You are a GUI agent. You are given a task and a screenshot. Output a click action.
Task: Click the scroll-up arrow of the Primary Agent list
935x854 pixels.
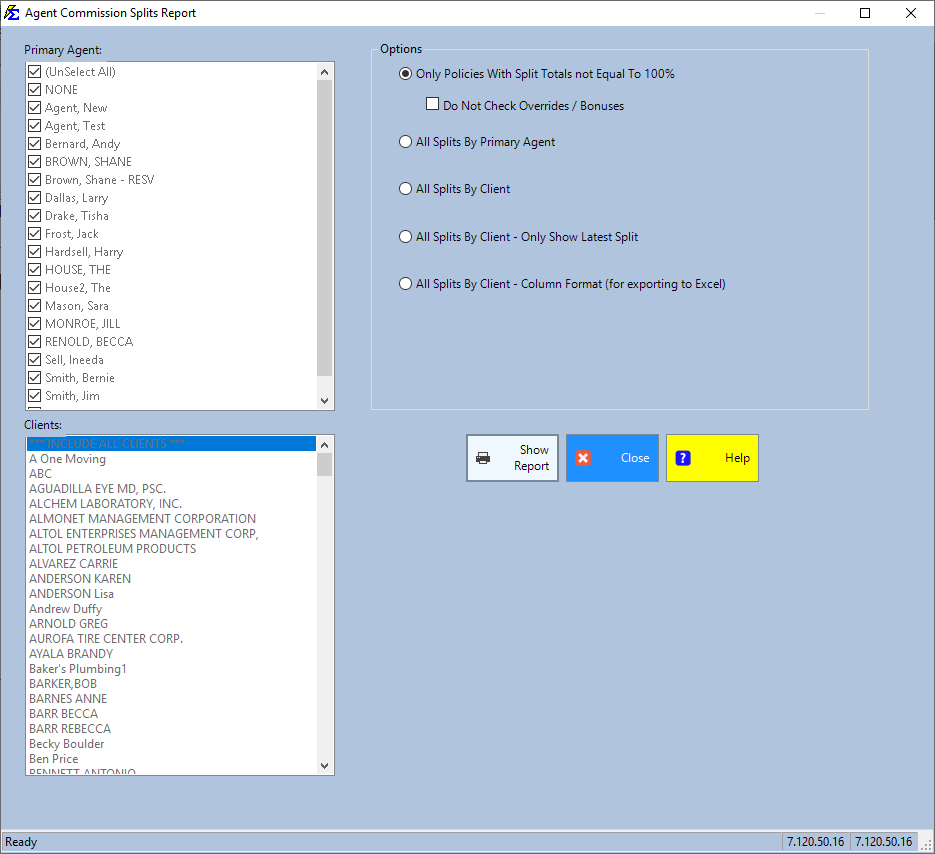click(324, 71)
